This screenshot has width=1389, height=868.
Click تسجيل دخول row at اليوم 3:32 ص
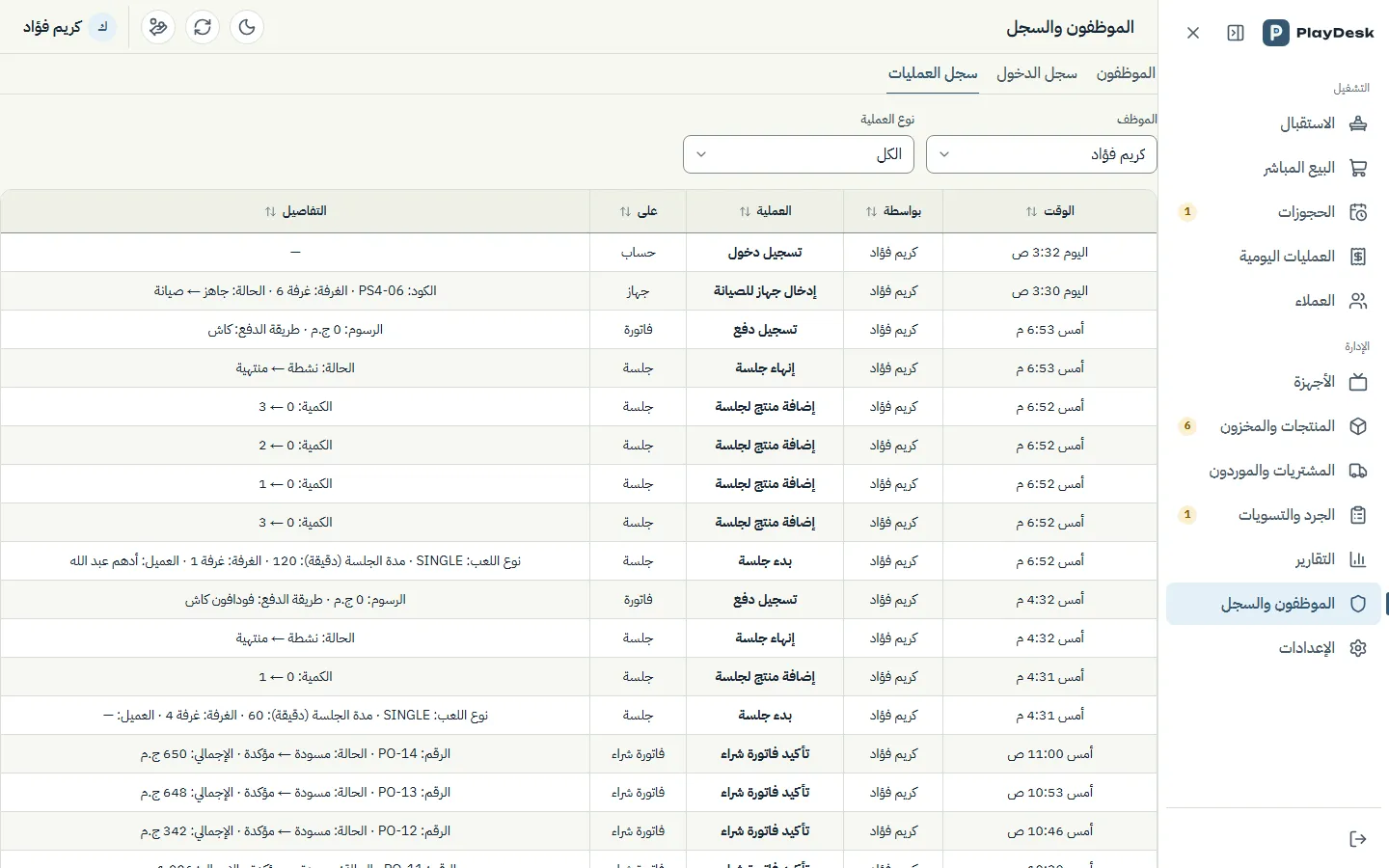click(x=579, y=253)
